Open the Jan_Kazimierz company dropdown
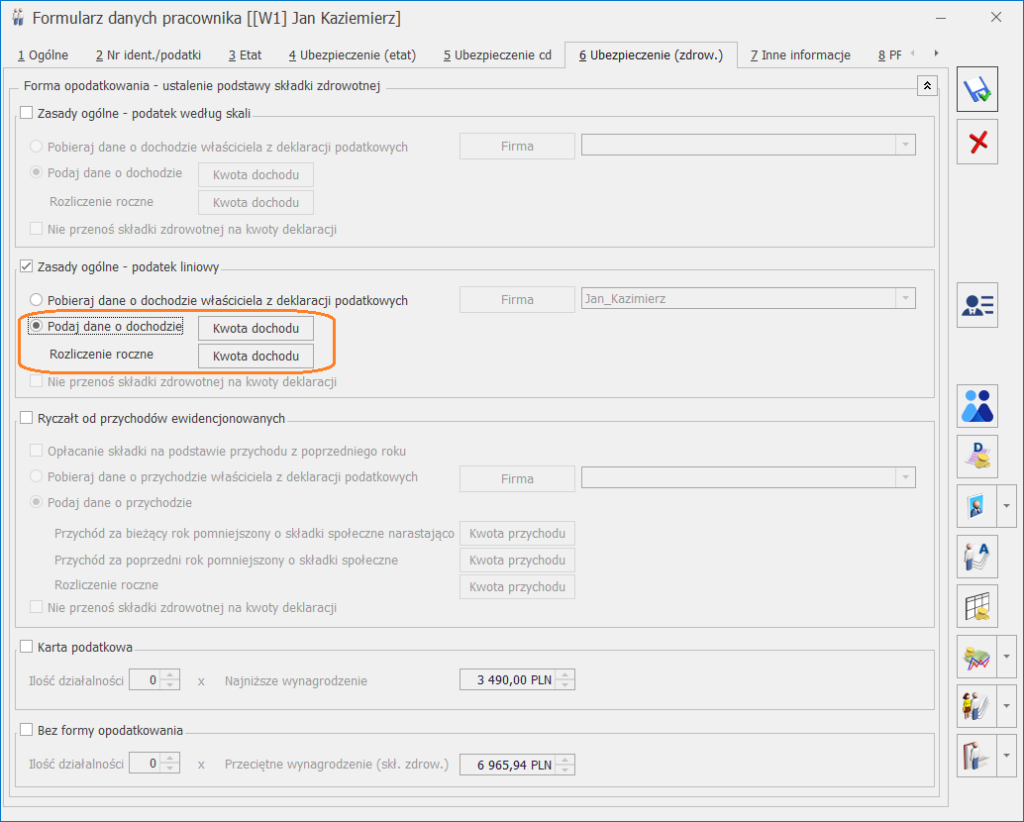Viewport: 1024px width, 822px height. [x=905, y=299]
